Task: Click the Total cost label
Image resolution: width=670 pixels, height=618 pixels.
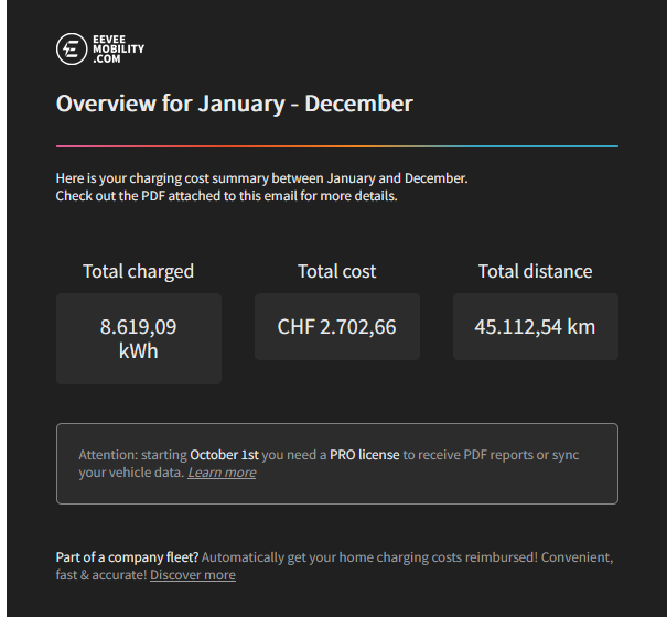Action: pos(337,271)
